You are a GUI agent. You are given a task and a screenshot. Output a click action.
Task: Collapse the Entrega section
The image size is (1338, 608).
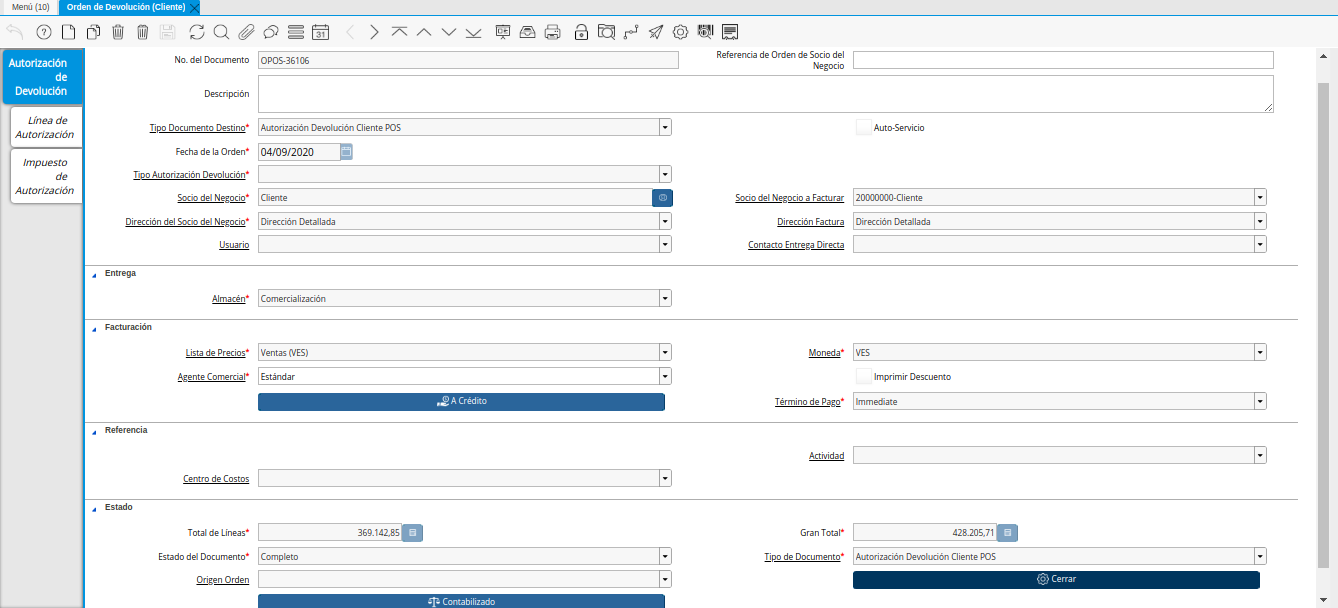[95, 274]
